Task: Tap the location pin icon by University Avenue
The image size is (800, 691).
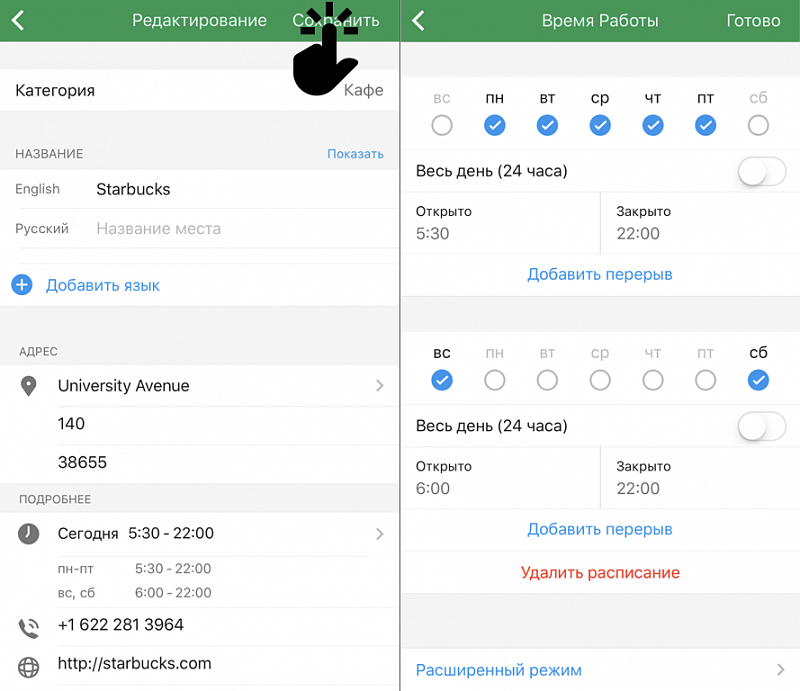Action: pyautogui.click(x=28, y=386)
